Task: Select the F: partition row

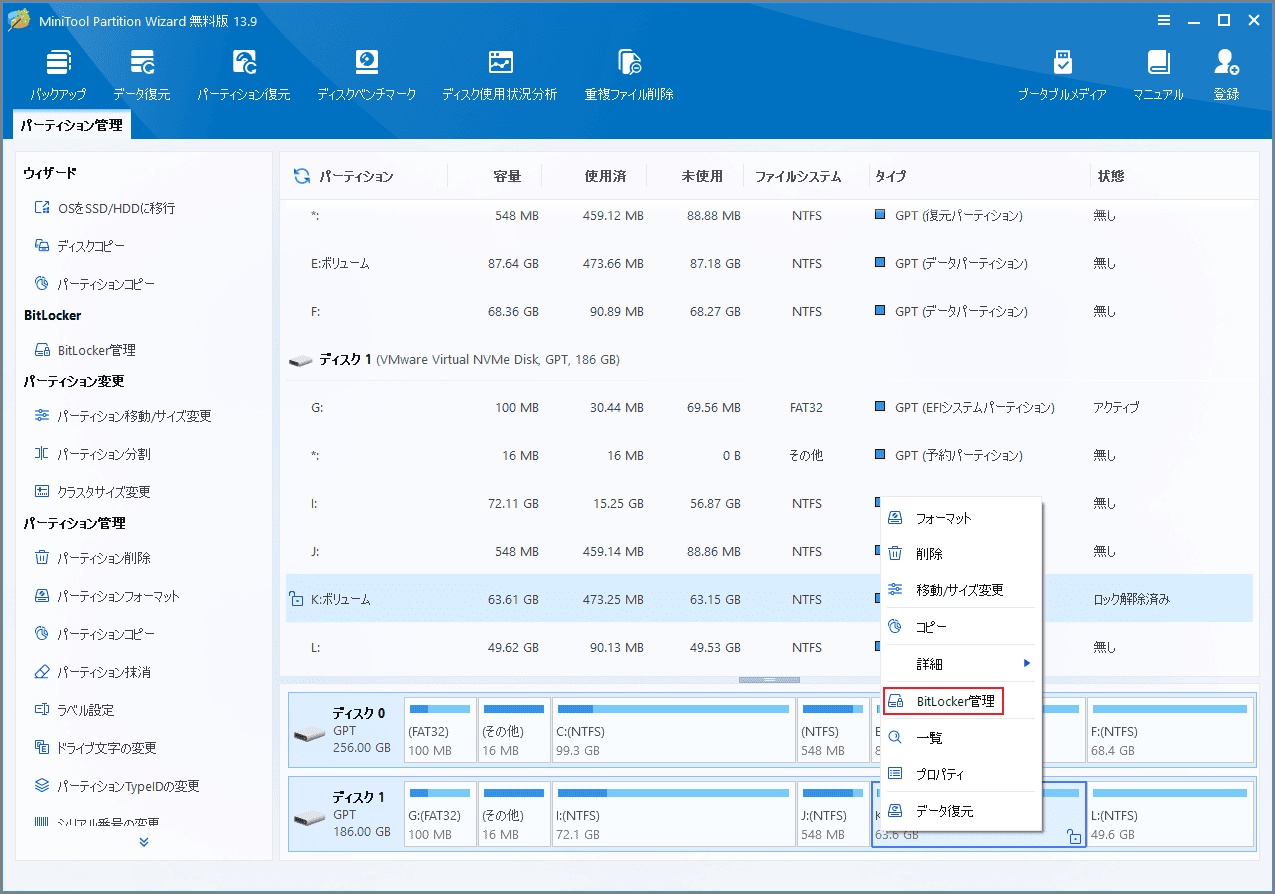Action: pyautogui.click(x=769, y=312)
